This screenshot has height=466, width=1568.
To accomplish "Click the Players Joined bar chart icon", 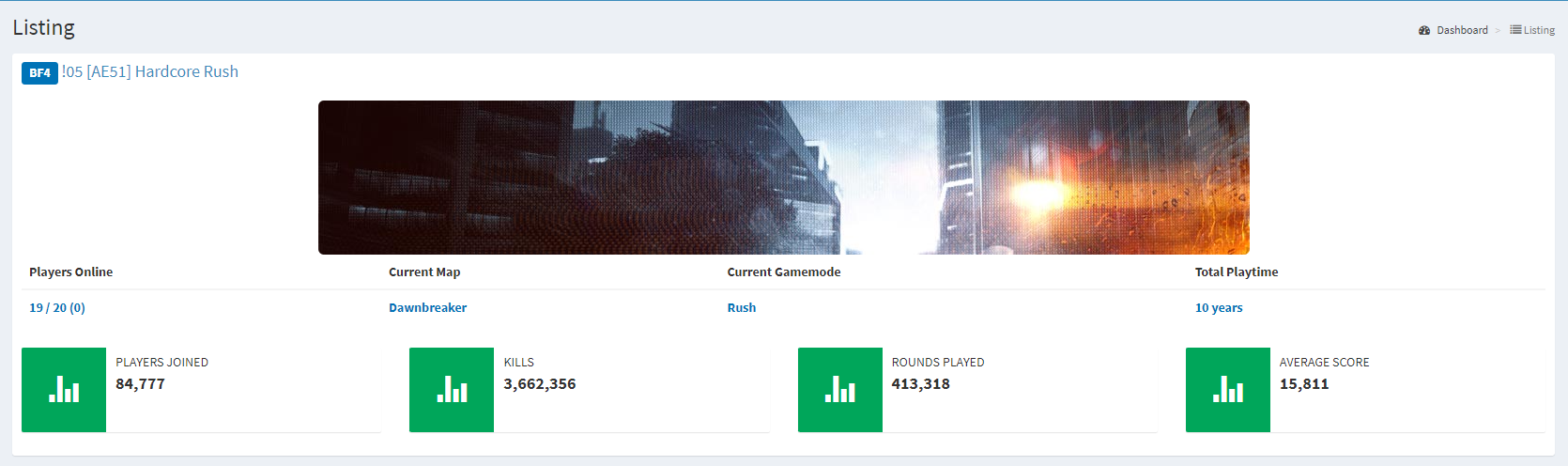I will click(64, 390).
